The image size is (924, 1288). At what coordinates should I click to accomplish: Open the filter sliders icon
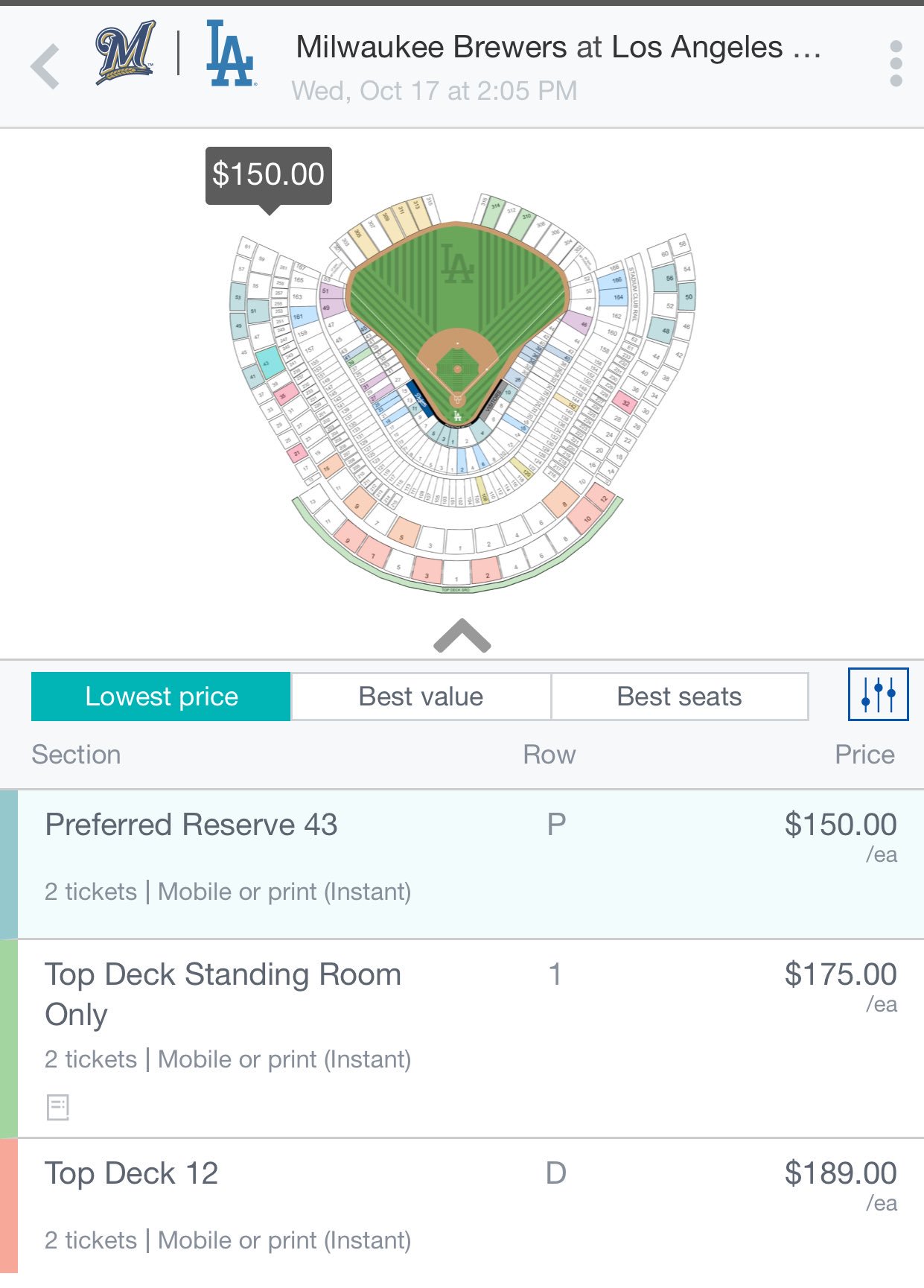tap(878, 694)
